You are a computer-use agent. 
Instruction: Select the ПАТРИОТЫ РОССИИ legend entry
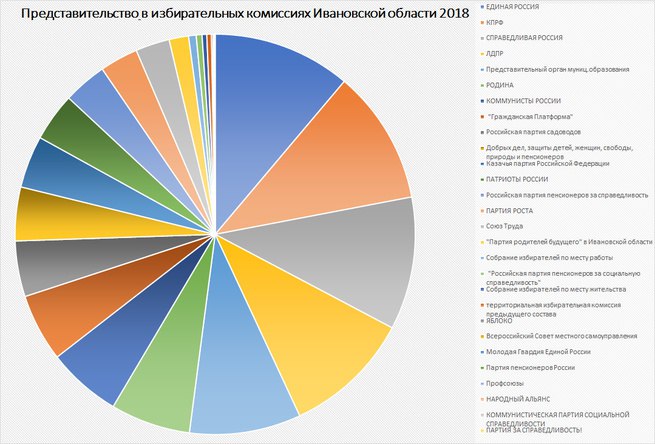pyautogui.click(x=515, y=179)
